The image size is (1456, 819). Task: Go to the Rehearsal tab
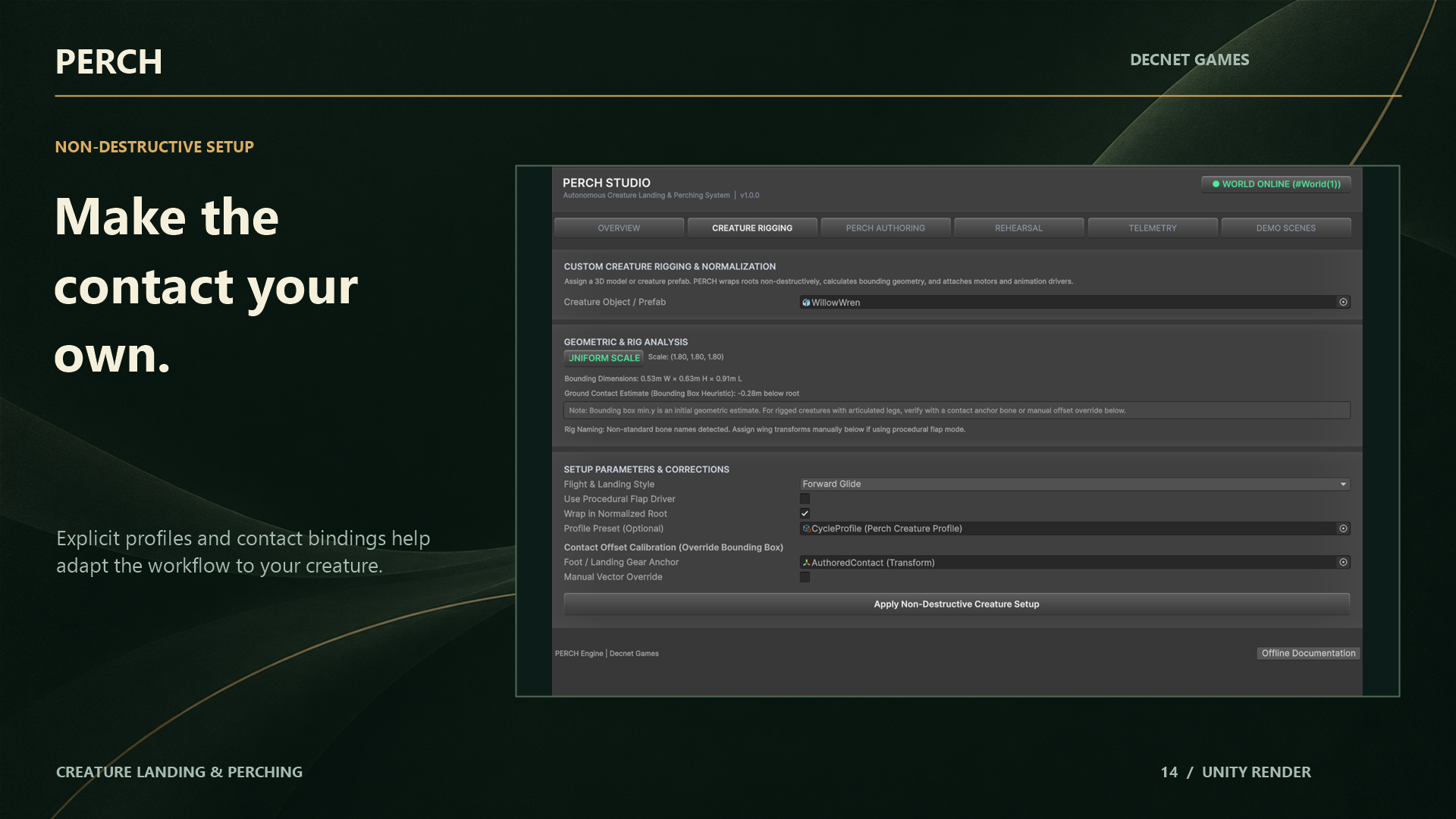pyautogui.click(x=1018, y=227)
